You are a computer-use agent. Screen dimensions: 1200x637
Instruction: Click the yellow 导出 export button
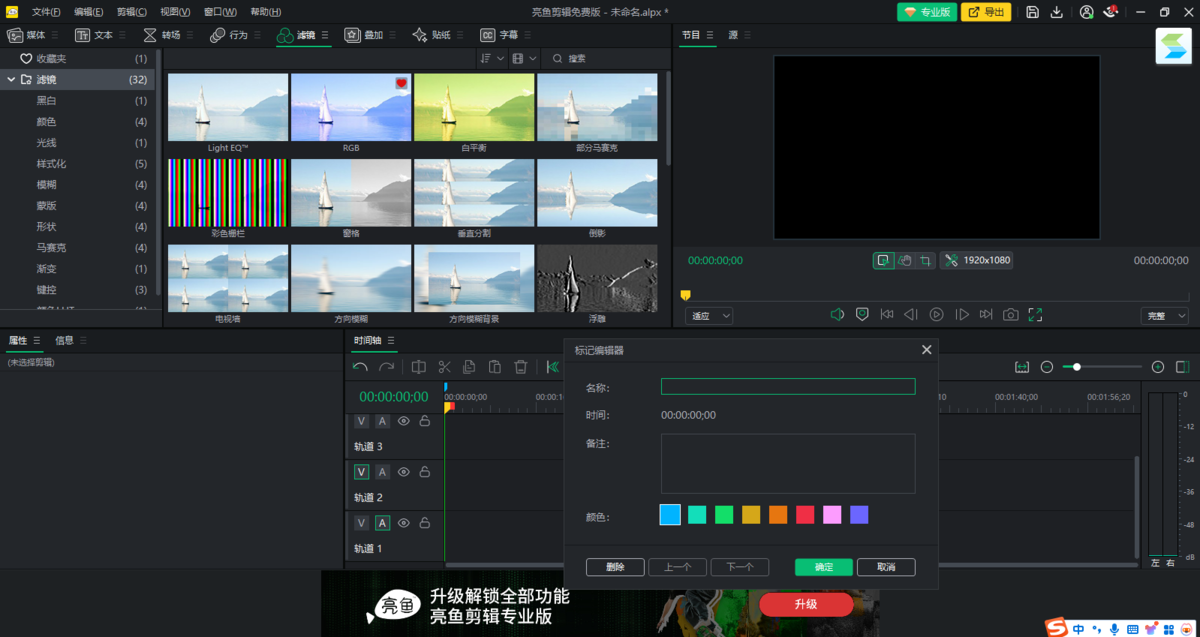point(986,12)
